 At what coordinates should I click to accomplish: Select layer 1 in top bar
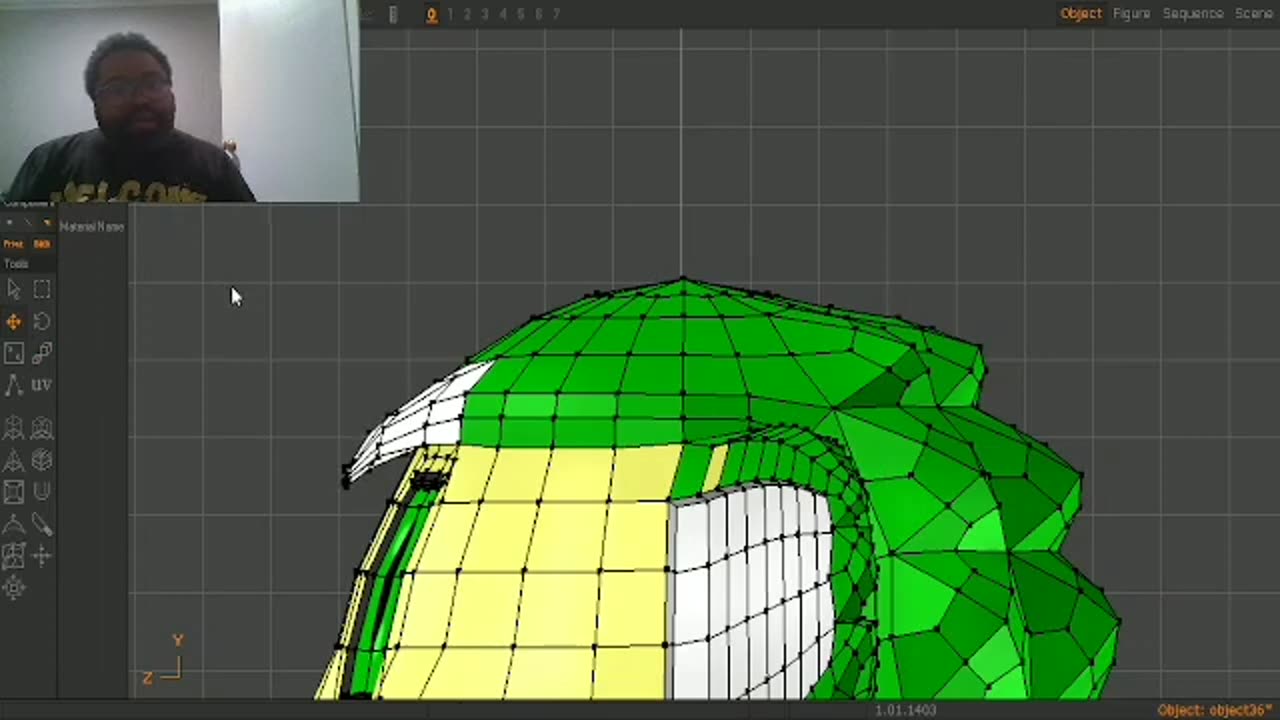[450, 14]
